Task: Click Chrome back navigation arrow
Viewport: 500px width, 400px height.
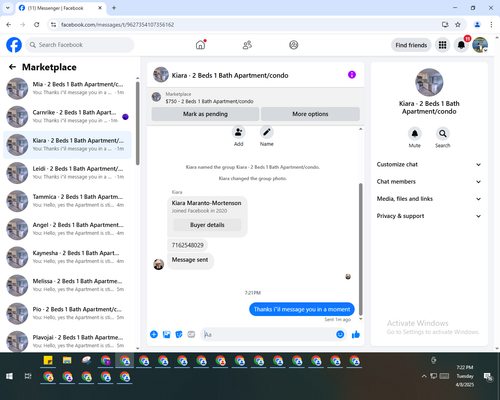Action: click(9, 25)
